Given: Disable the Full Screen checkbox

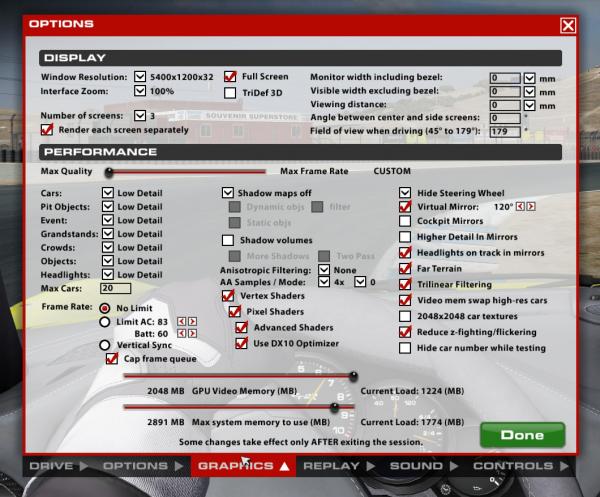Looking at the screenshot, I should [229, 76].
